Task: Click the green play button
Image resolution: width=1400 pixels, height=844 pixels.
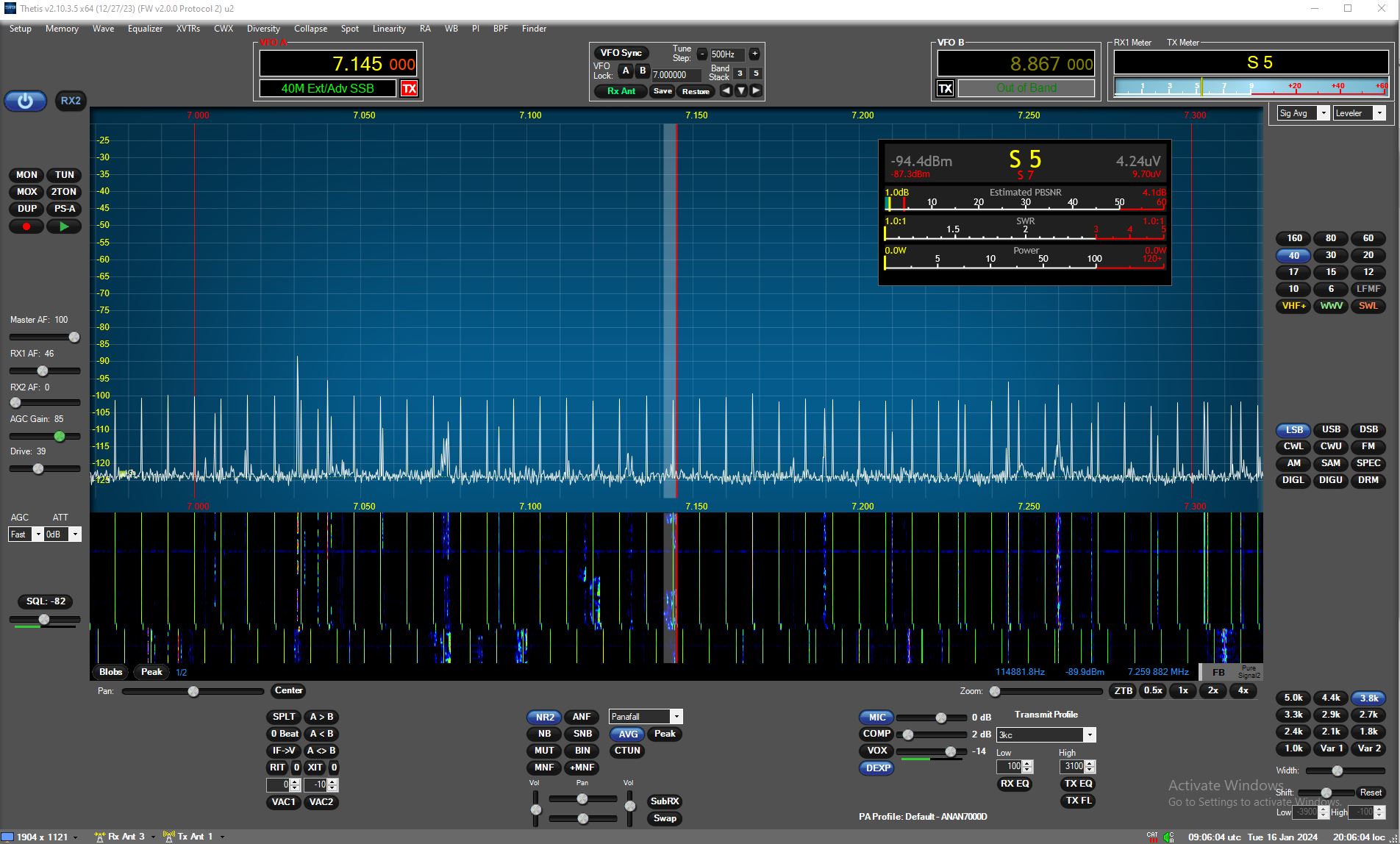Action: tap(64, 226)
